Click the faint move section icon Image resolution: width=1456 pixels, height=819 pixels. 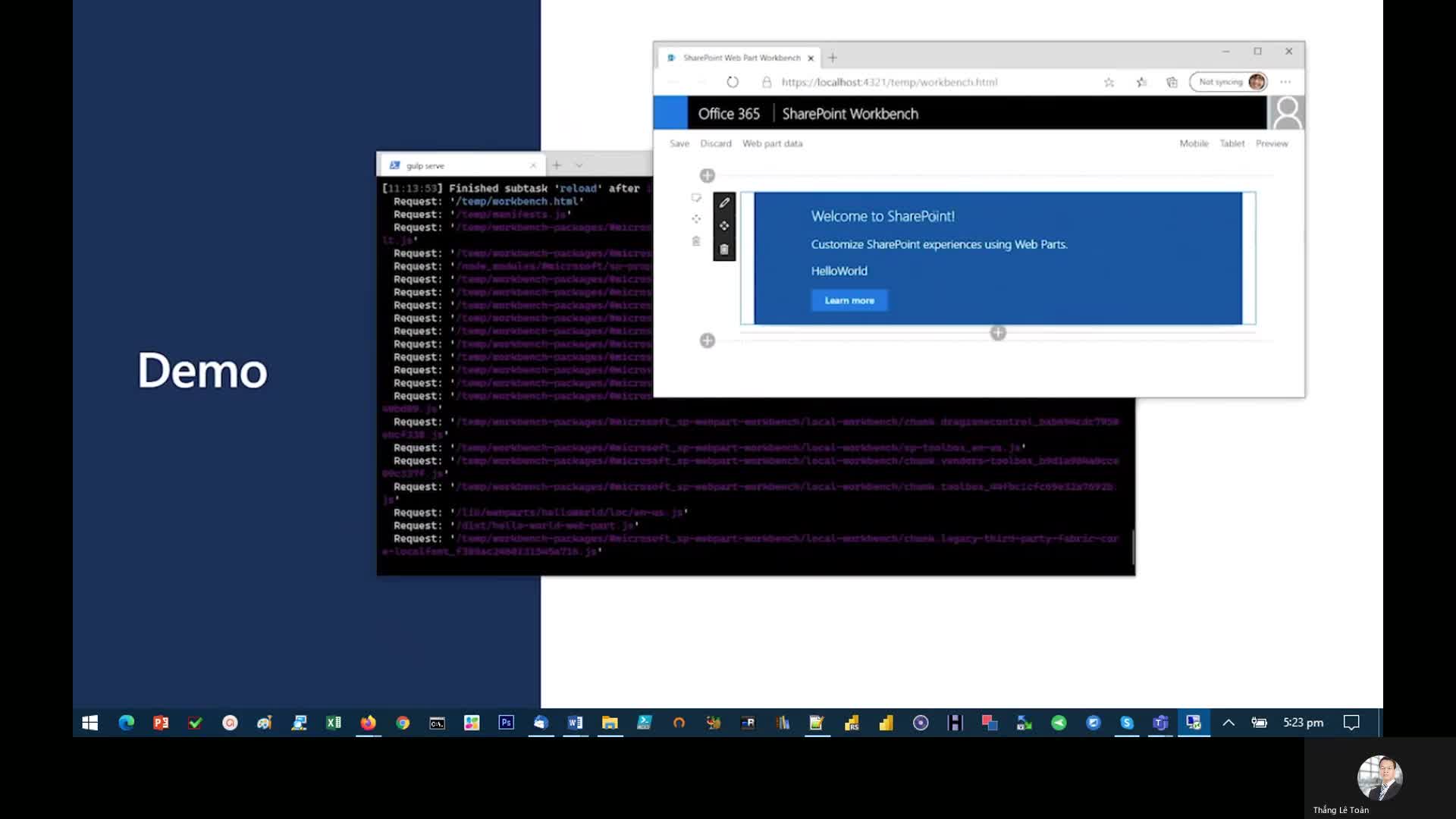[696, 219]
